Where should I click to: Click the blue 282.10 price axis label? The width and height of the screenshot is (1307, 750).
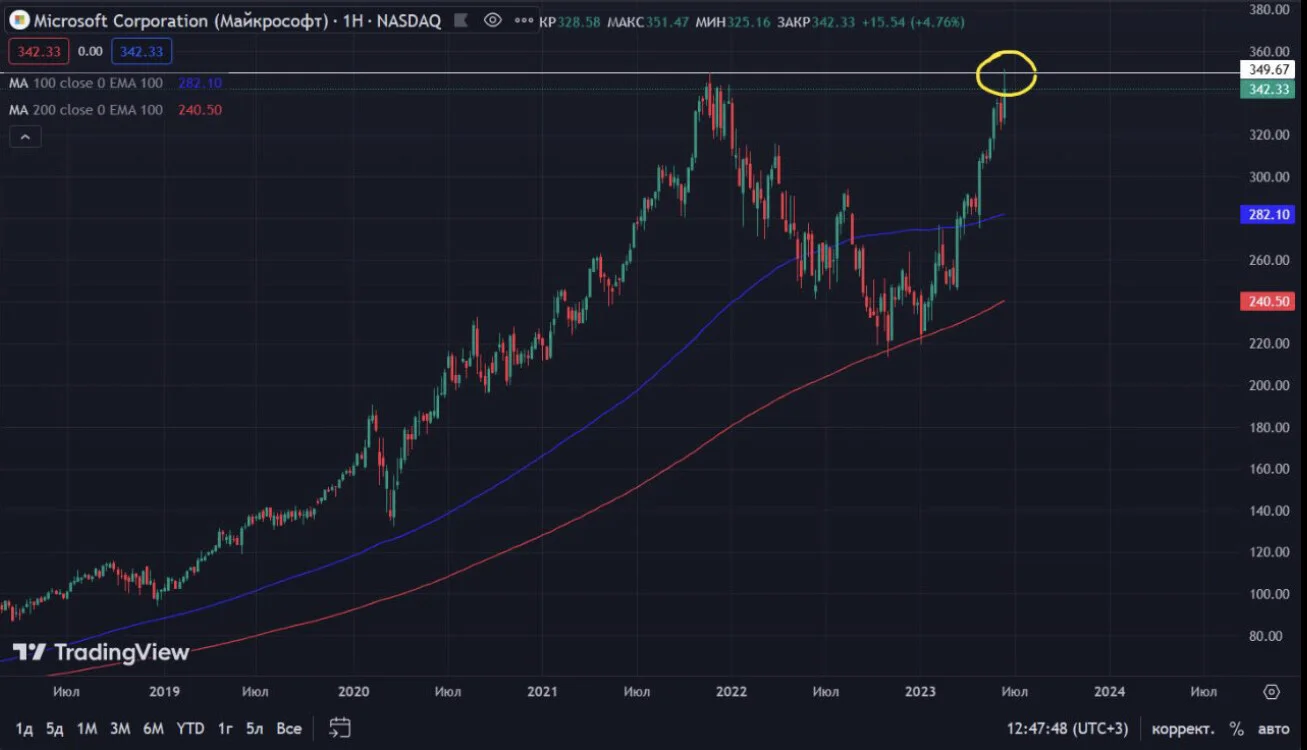(x=1267, y=214)
